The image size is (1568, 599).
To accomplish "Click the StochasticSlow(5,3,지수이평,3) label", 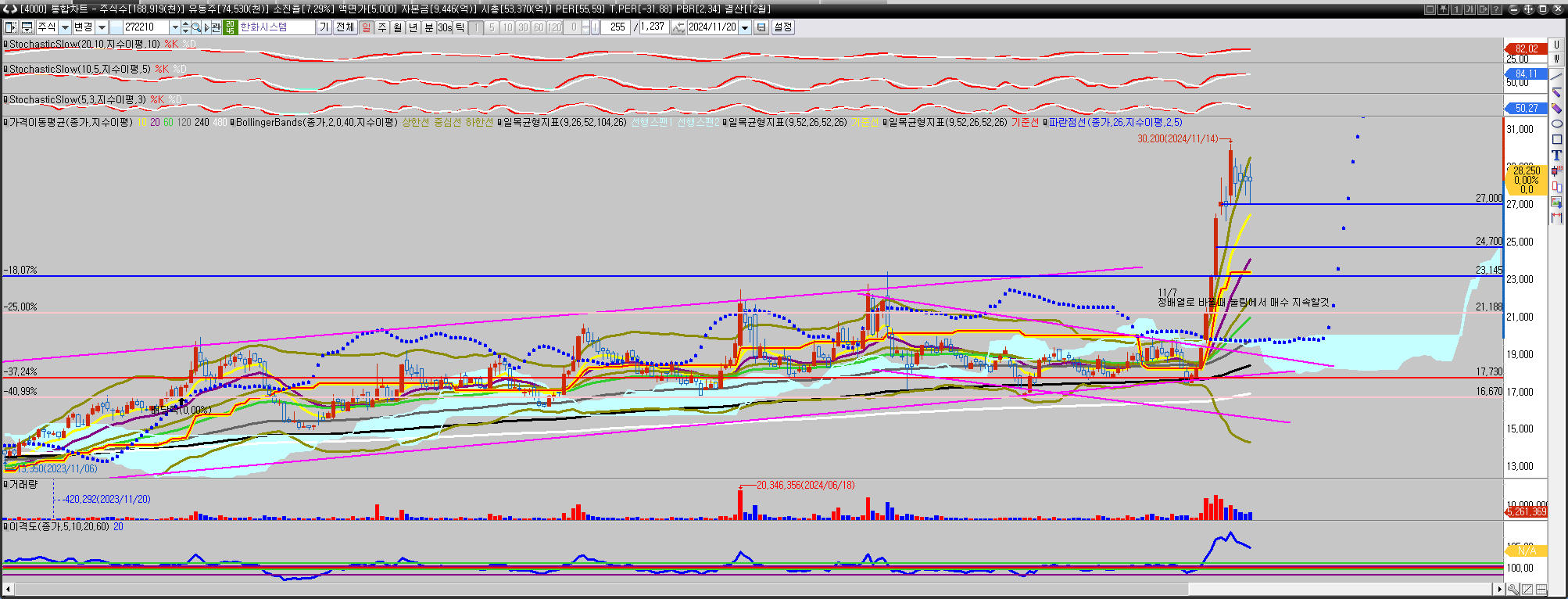I will click(78, 100).
